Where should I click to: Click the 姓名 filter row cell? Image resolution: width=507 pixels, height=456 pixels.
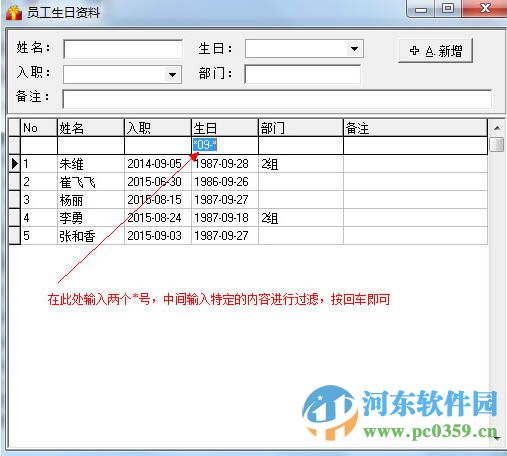(x=91, y=145)
